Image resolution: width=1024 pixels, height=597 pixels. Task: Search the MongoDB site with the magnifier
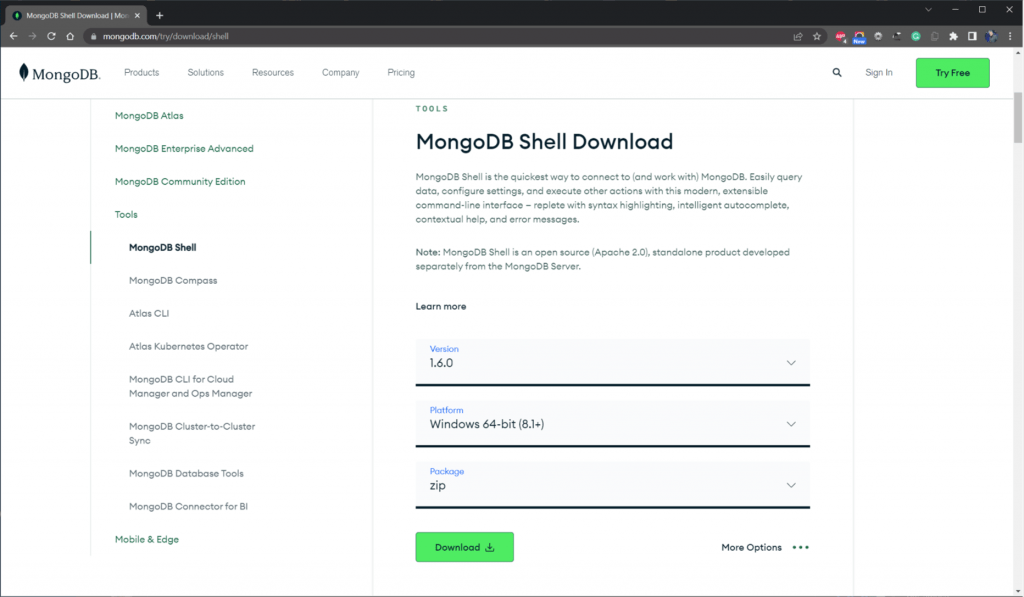(837, 73)
